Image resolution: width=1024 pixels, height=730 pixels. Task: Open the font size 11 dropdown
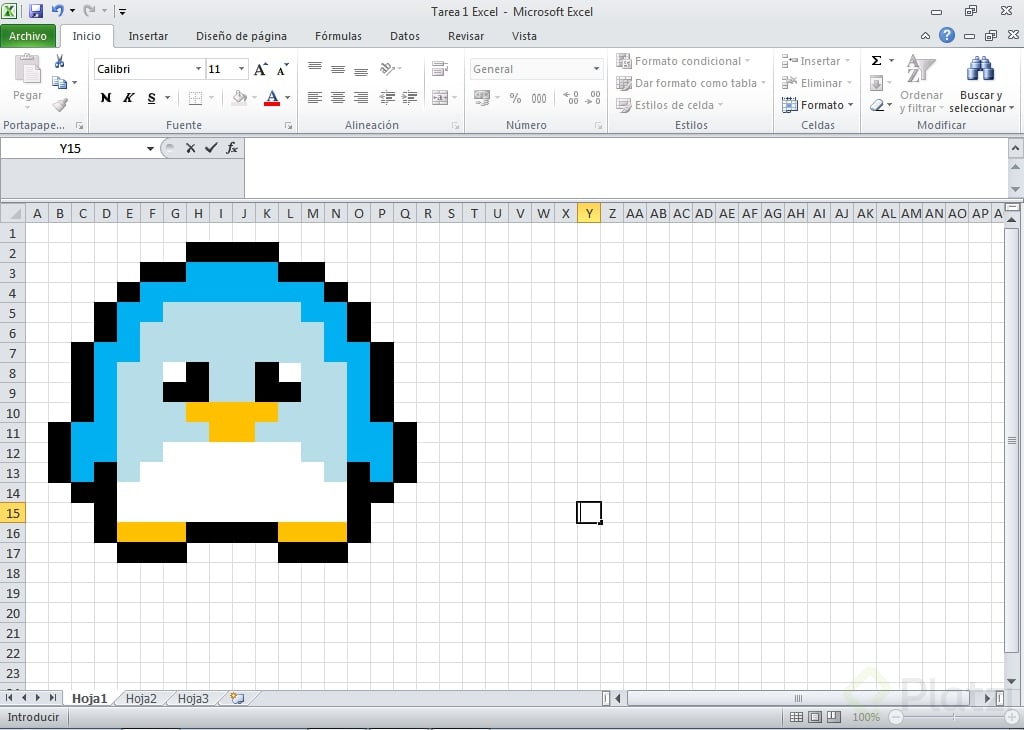(241, 69)
